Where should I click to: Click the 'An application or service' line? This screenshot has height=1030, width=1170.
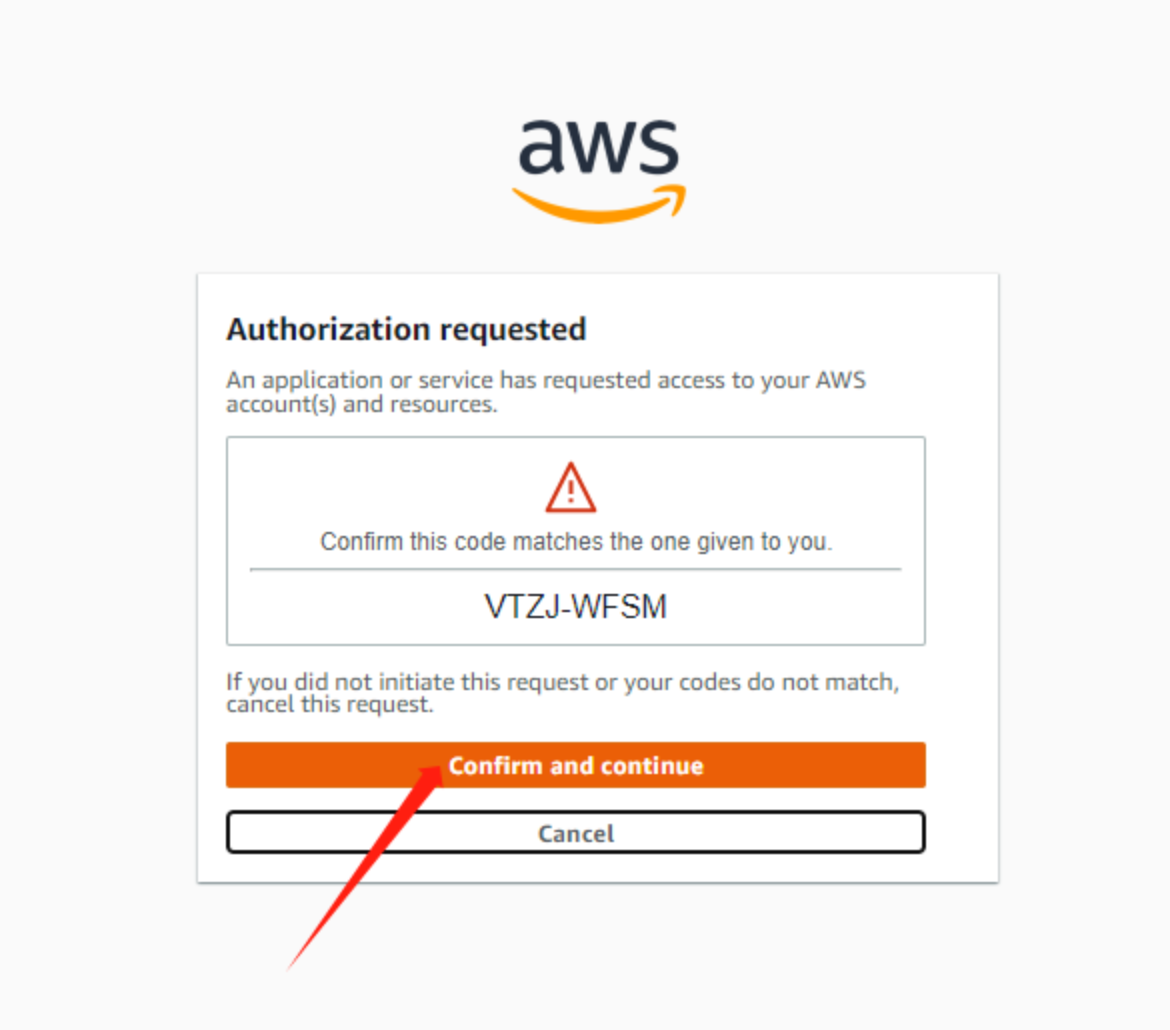(x=545, y=380)
